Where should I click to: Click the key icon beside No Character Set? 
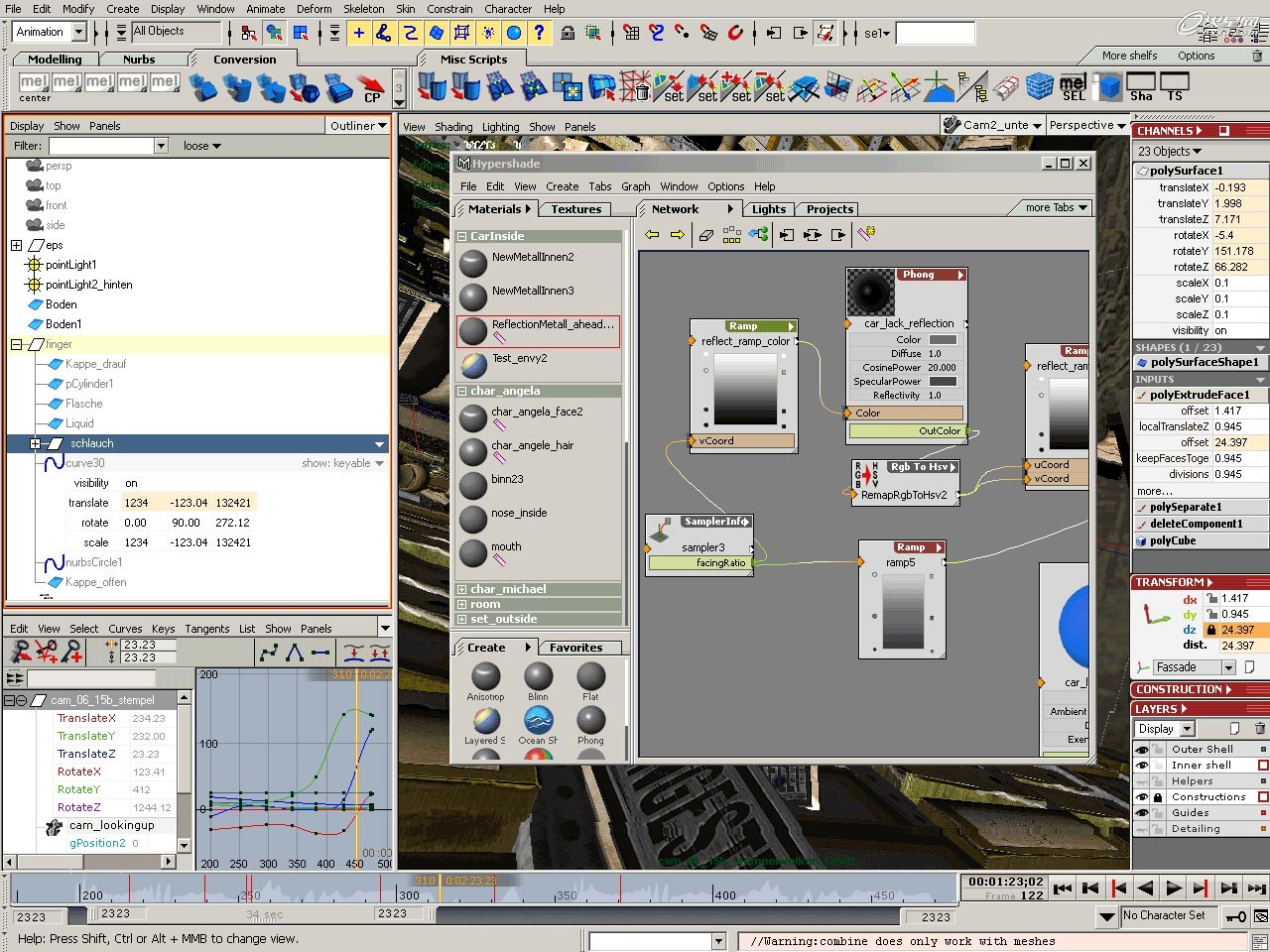click(x=1235, y=916)
